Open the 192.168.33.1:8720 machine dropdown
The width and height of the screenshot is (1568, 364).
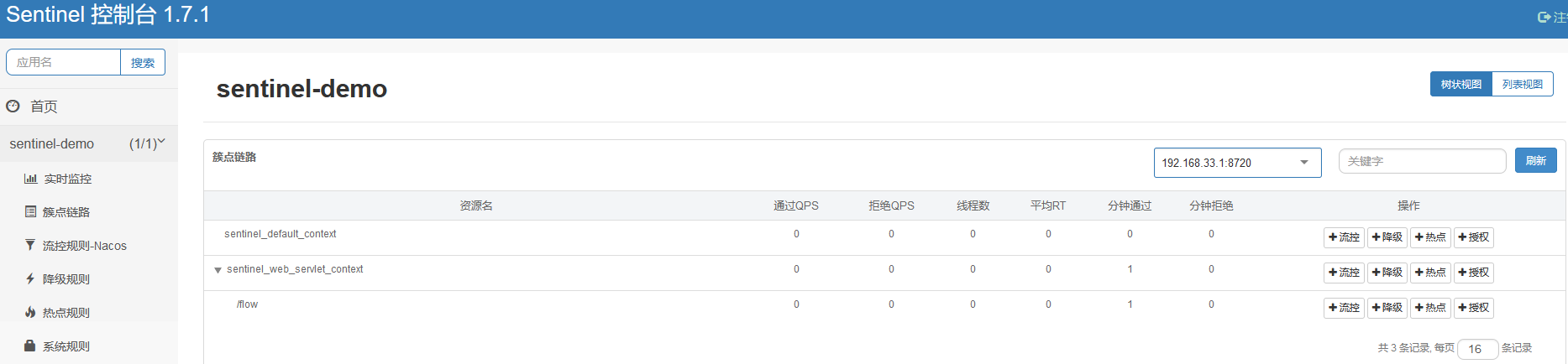[x=1236, y=163]
